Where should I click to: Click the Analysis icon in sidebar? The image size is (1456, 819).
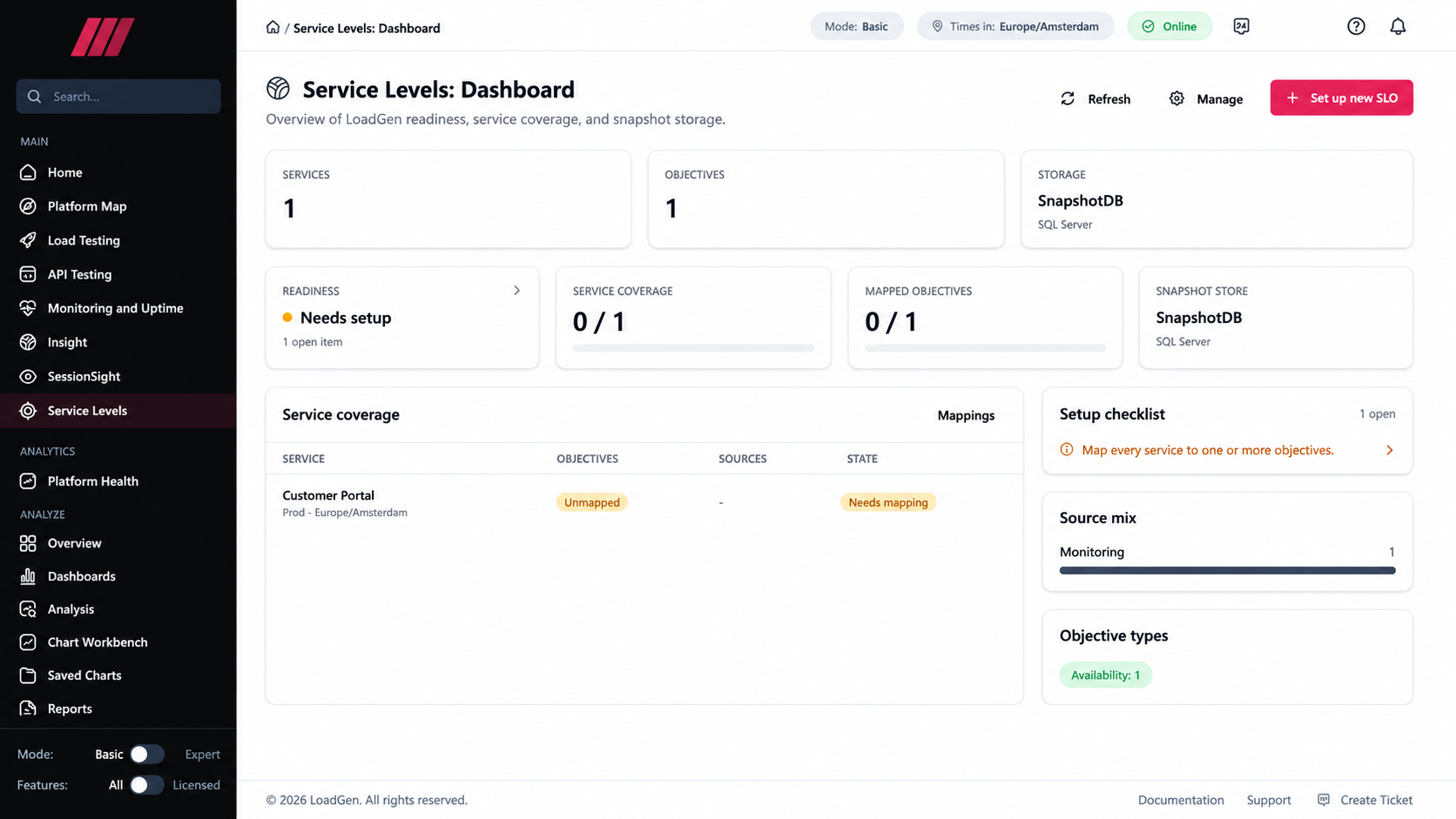28,609
